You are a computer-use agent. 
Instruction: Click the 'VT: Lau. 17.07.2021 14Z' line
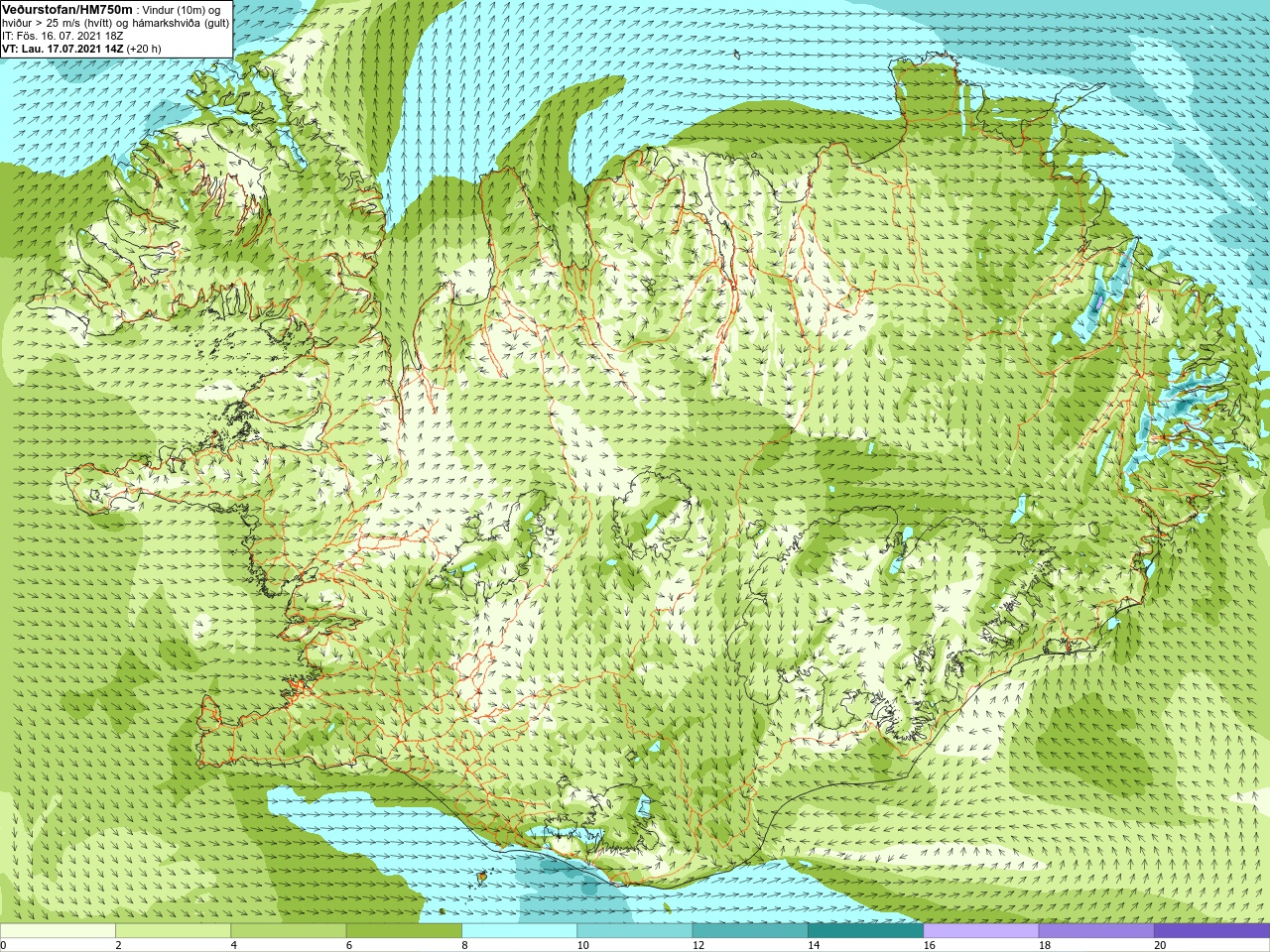[63, 49]
